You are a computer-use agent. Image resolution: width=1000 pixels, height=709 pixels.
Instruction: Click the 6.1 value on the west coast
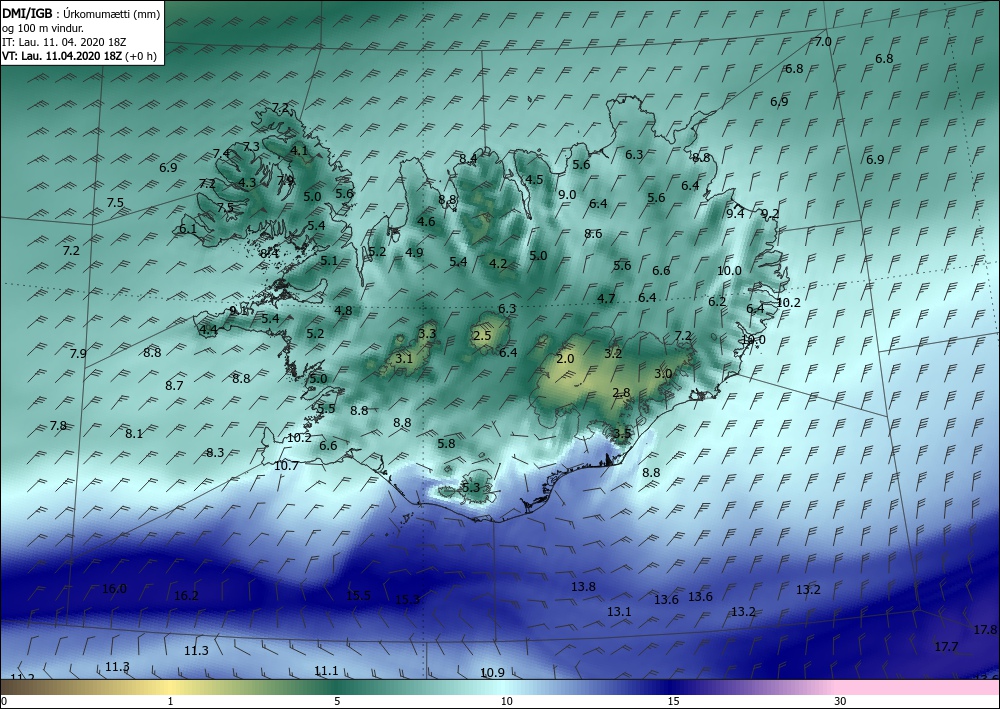pyautogui.click(x=188, y=228)
